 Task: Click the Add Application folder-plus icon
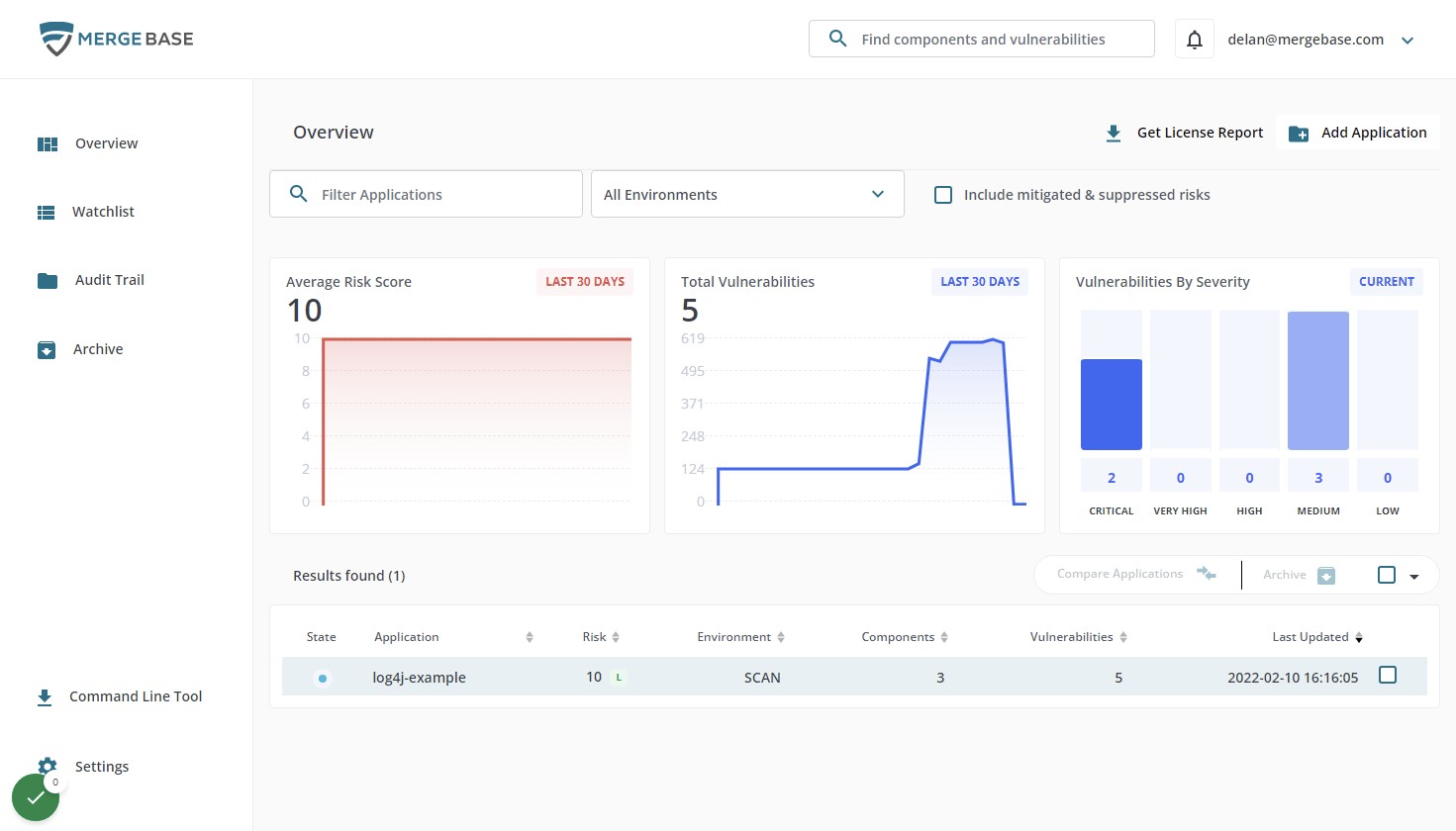tap(1299, 134)
